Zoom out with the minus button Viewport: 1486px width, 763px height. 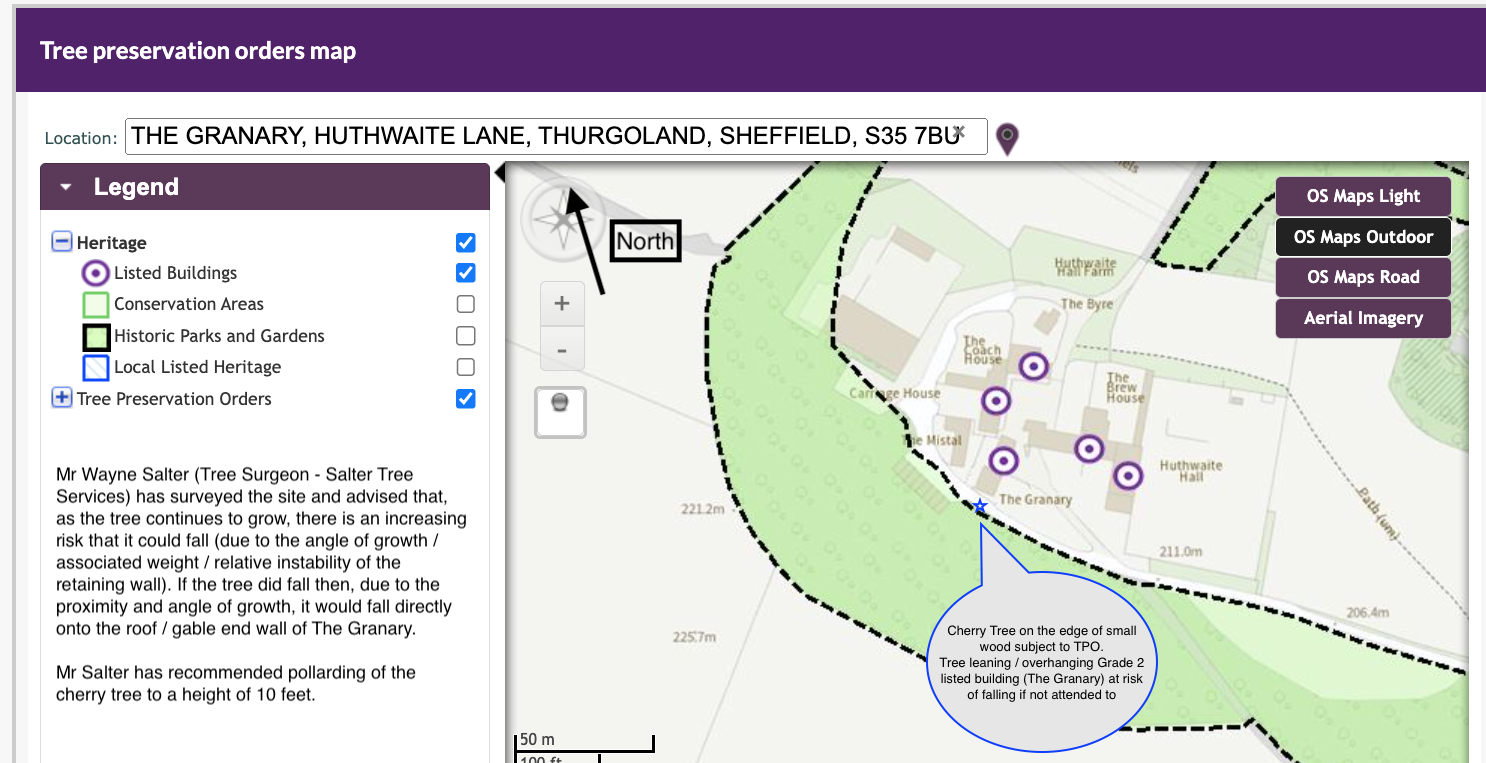(562, 350)
